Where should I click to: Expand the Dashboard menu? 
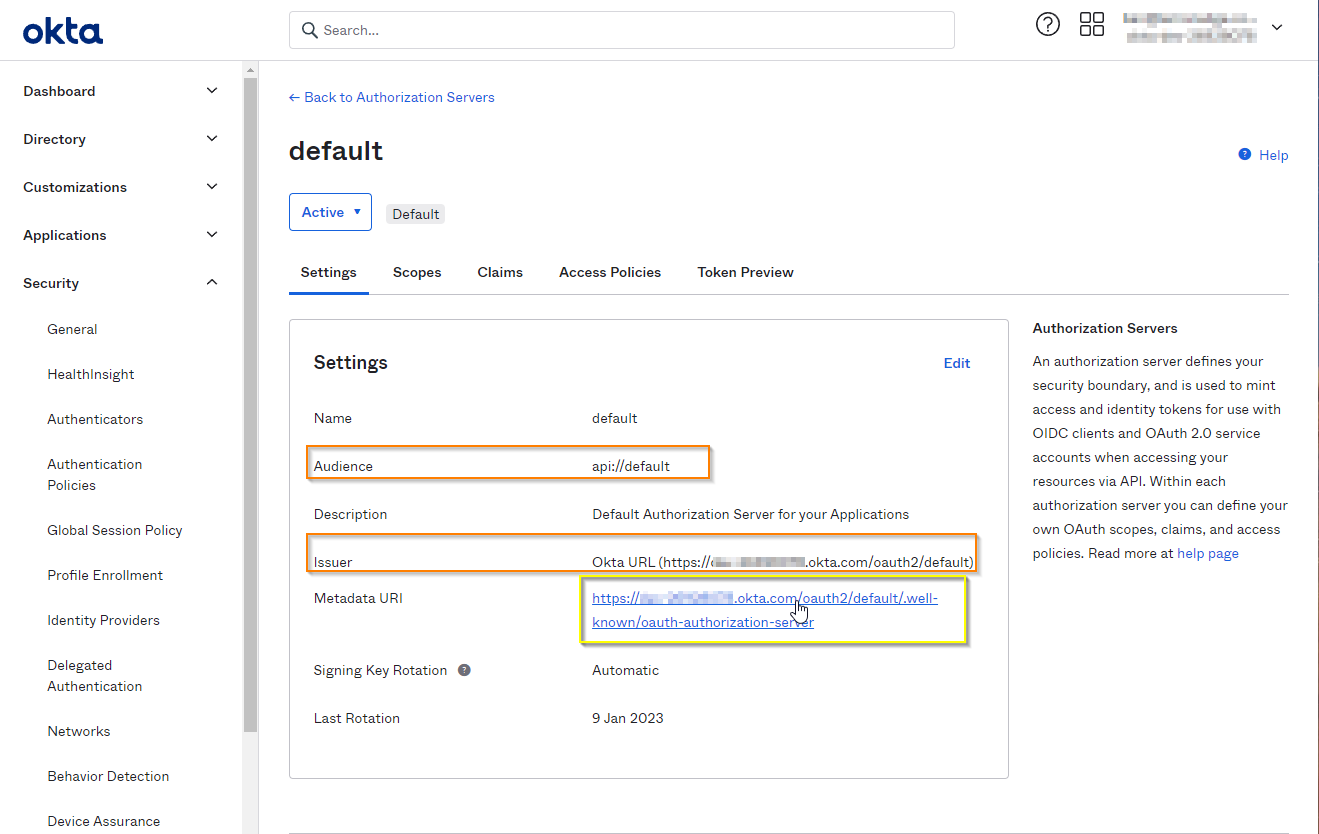point(121,91)
